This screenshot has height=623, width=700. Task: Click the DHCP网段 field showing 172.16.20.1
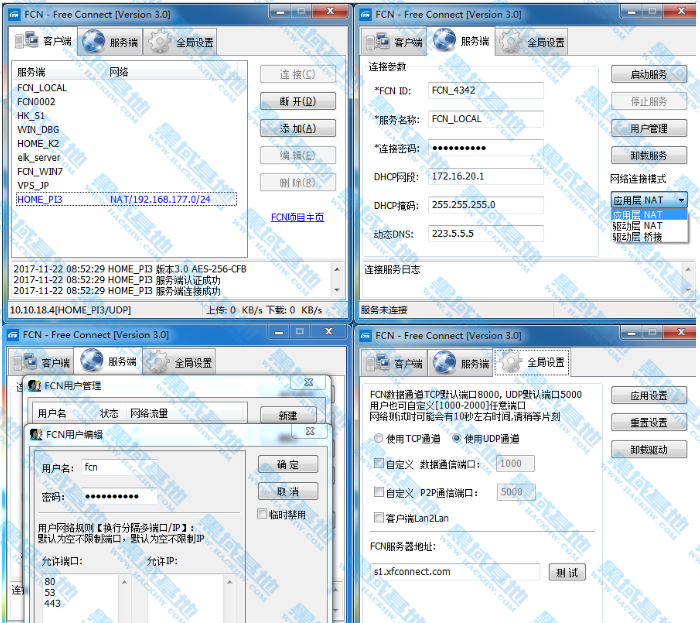(486, 176)
